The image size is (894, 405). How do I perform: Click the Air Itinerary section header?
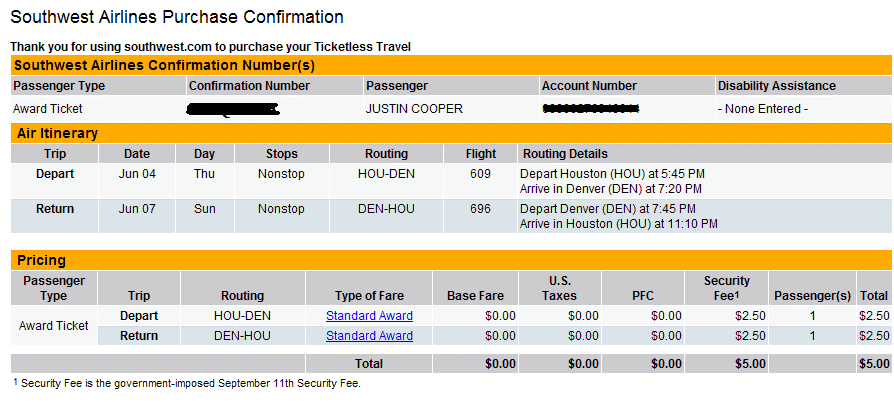pos(451,133)
